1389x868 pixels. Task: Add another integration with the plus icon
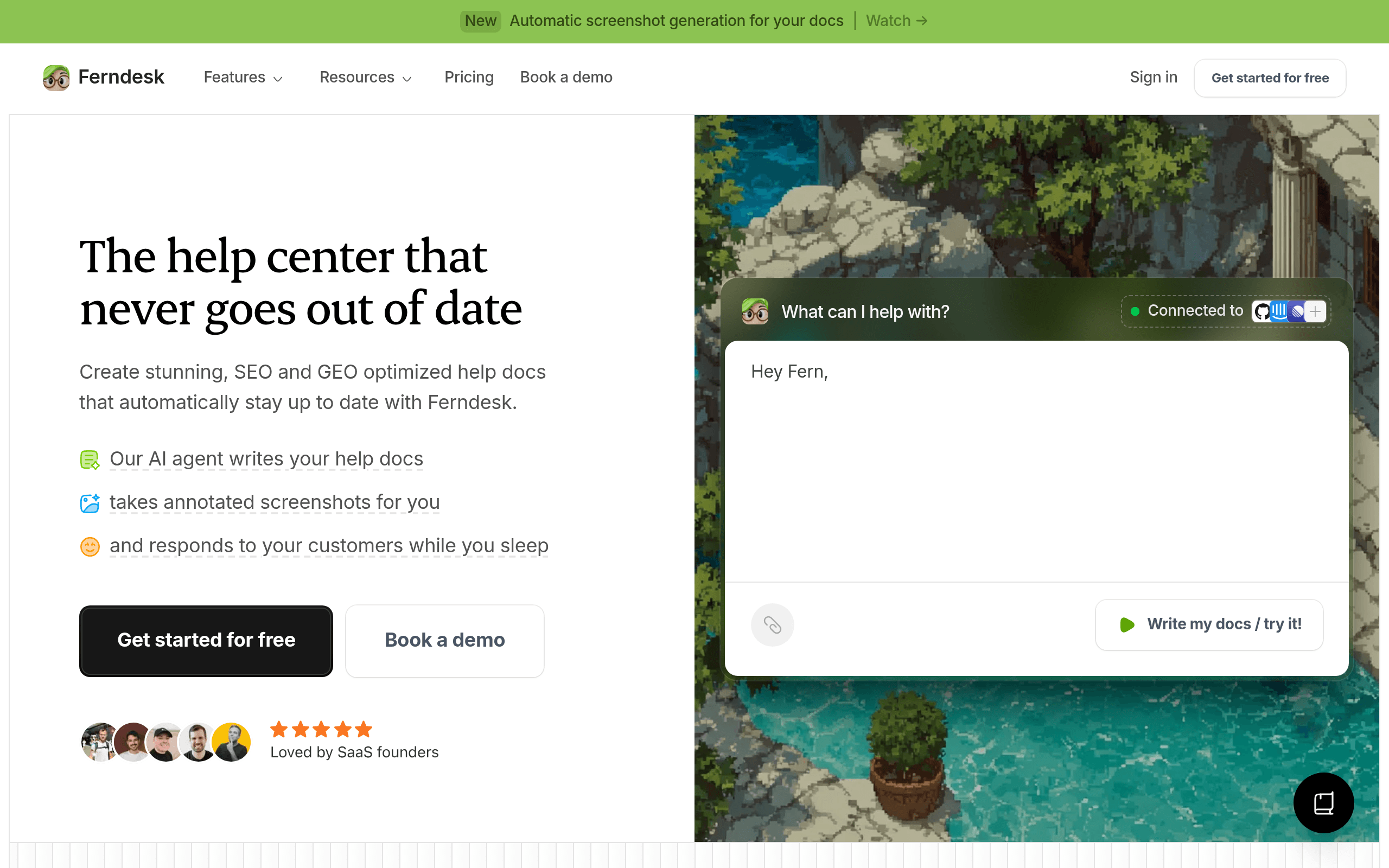click(1315, 312)
